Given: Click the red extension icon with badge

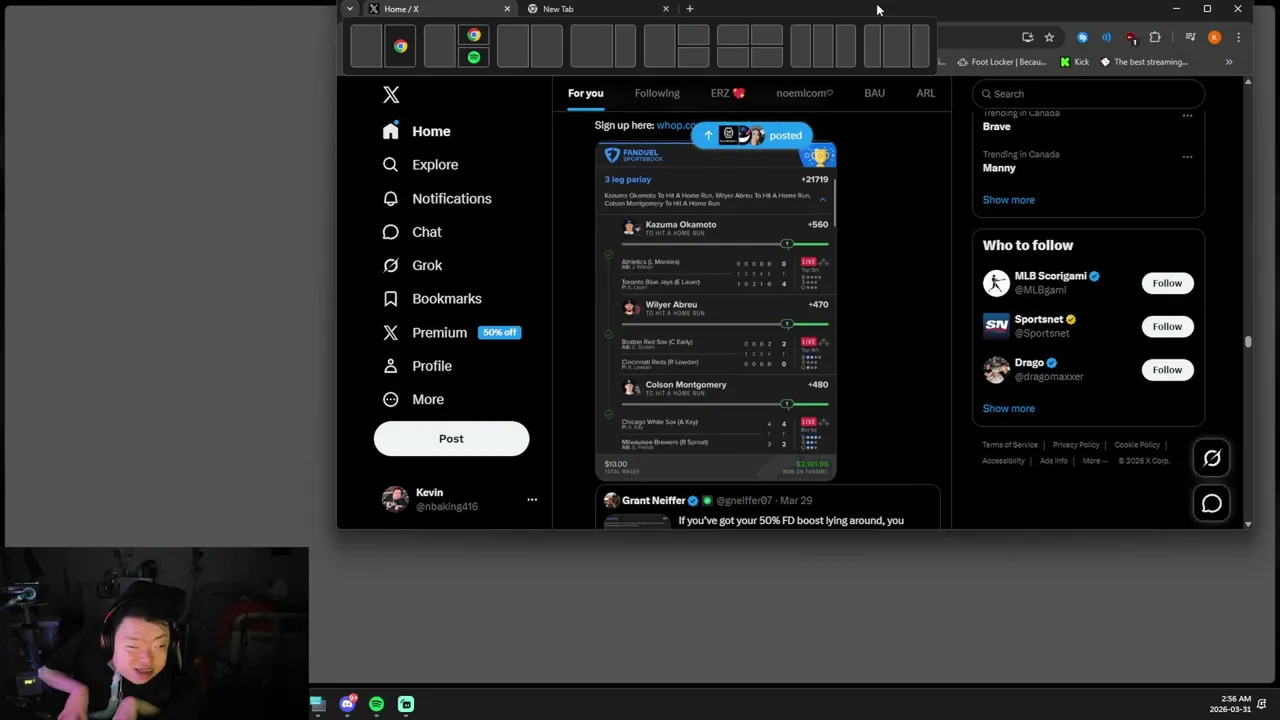Looking at the screenshot, I should pos(1130,37).
